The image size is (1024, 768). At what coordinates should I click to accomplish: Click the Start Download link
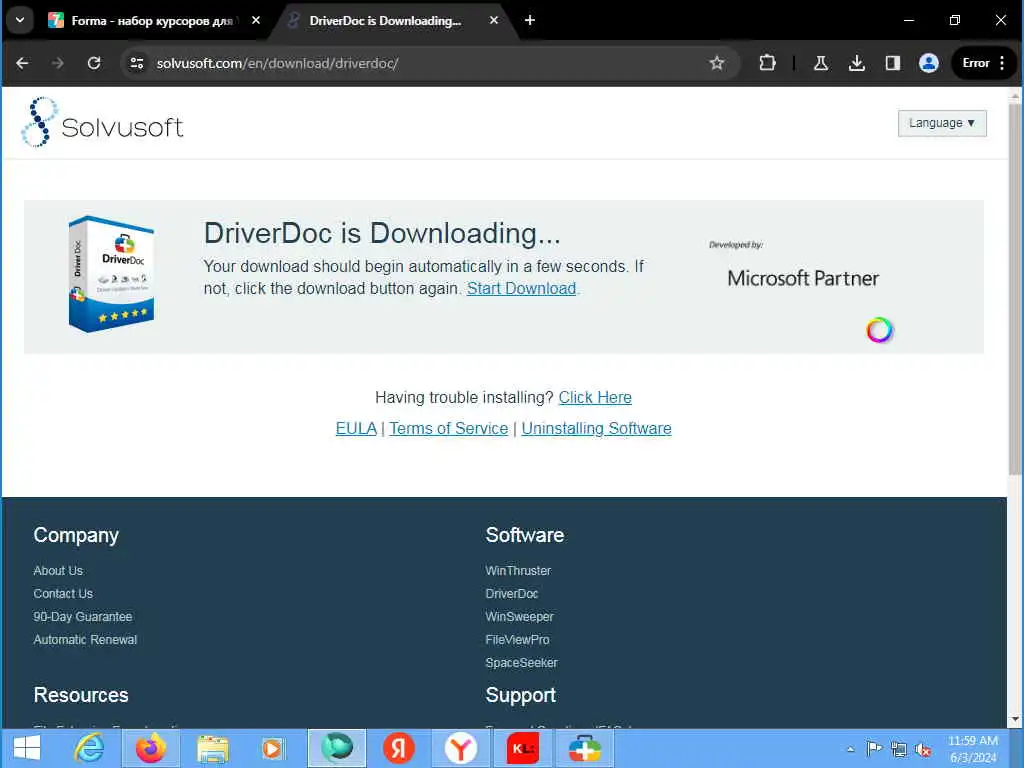(x=521, y=289)
